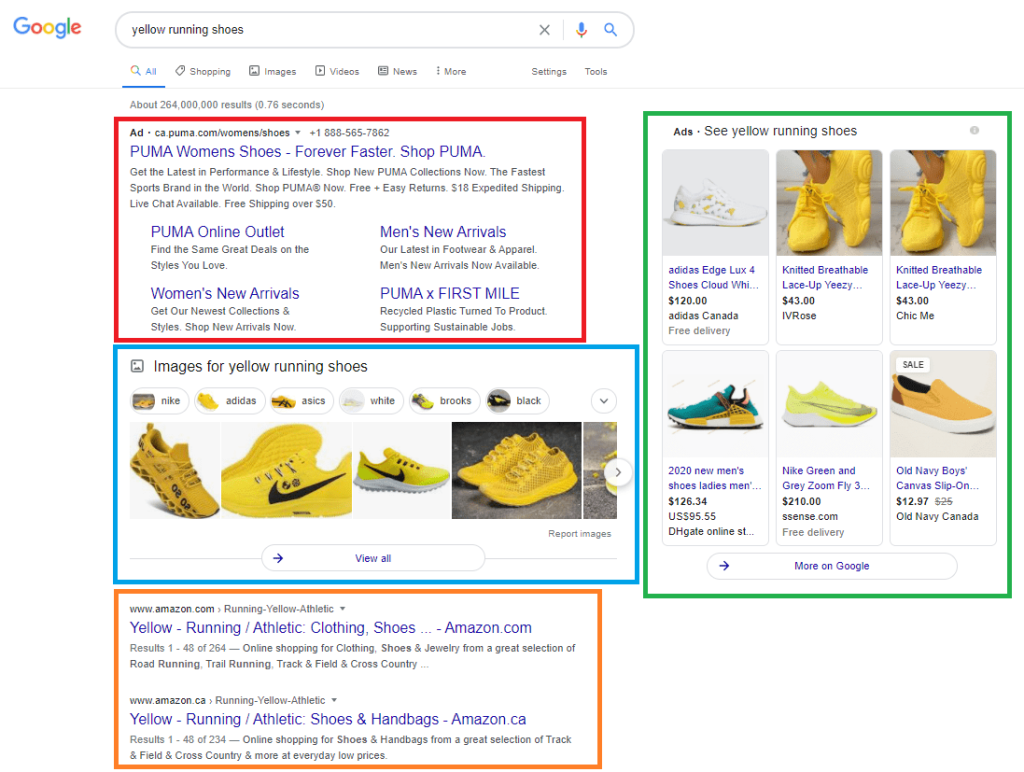
Task: Enable the 'white' image filter chip
Action: [x=371, y=400]
